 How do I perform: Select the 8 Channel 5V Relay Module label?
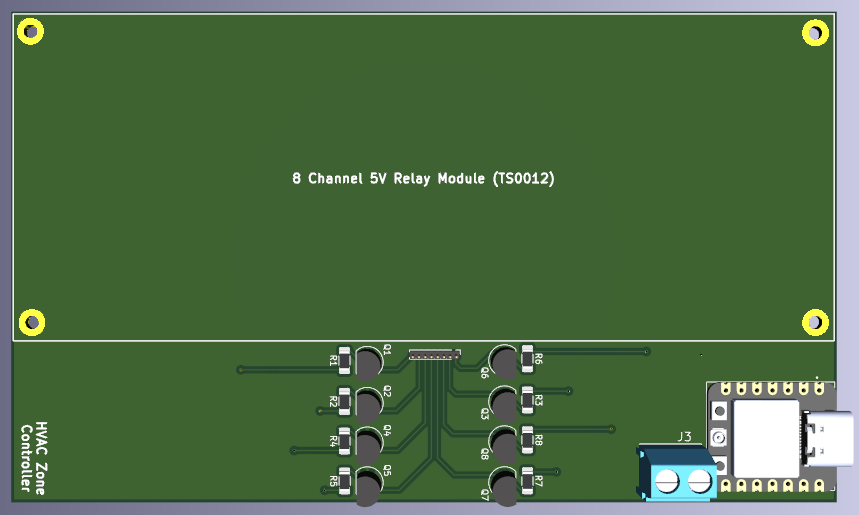423,179
